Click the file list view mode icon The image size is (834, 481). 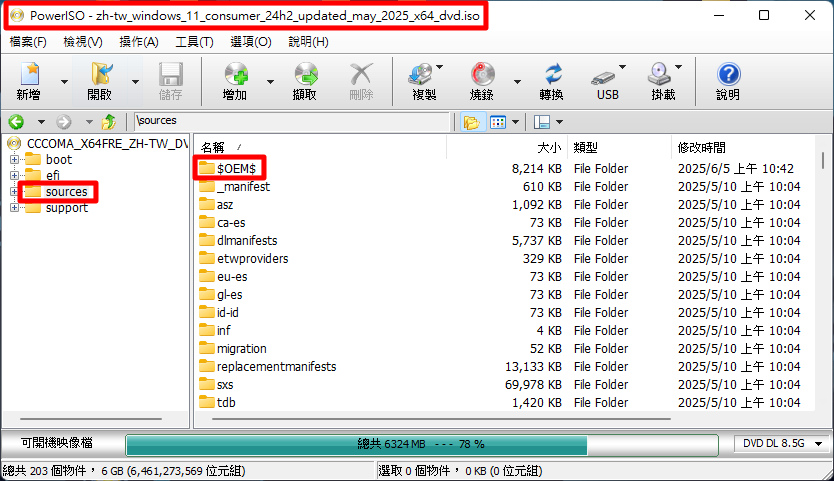coord(498,122)
